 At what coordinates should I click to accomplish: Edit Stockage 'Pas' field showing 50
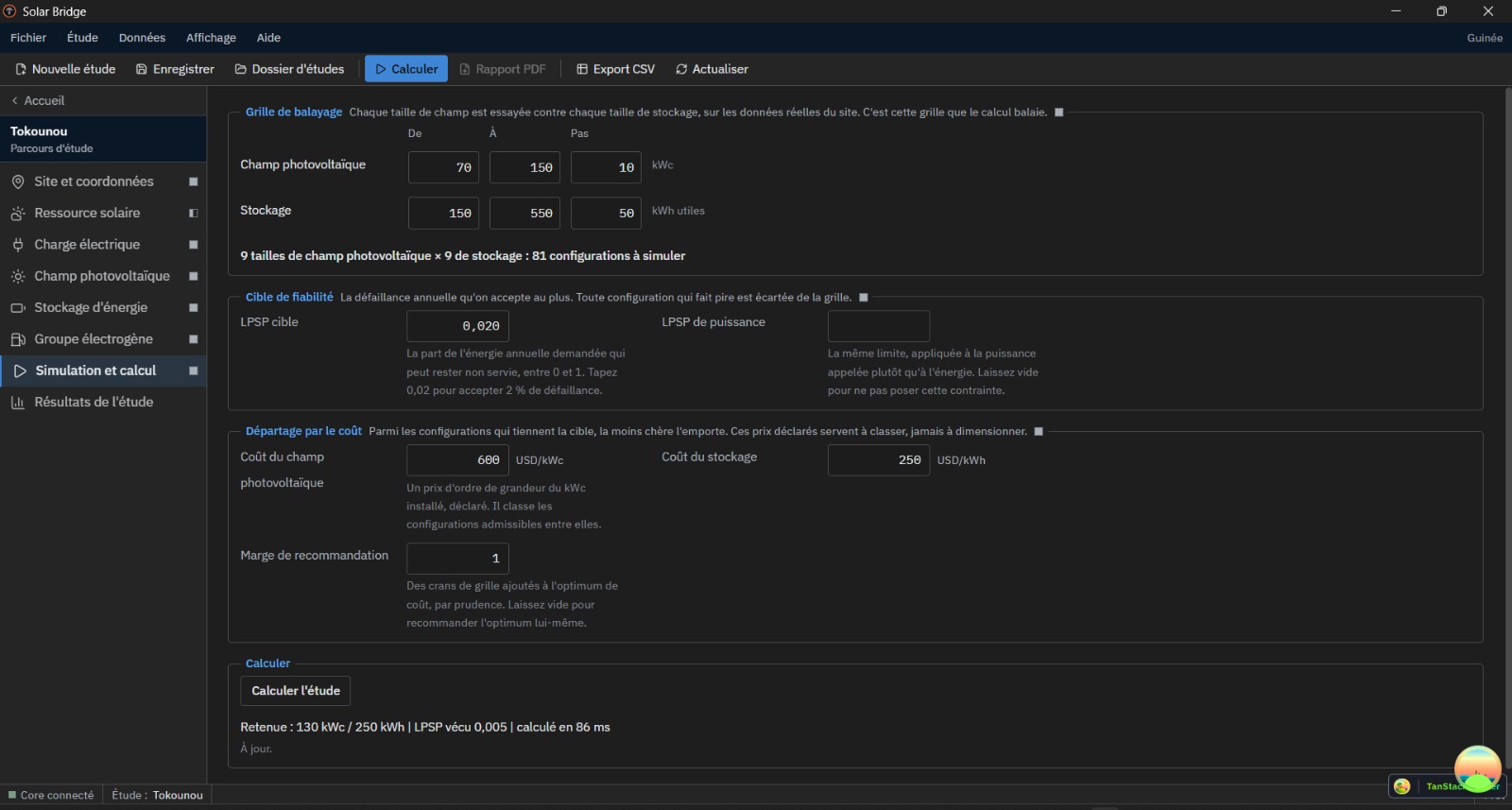coord(606,213)
